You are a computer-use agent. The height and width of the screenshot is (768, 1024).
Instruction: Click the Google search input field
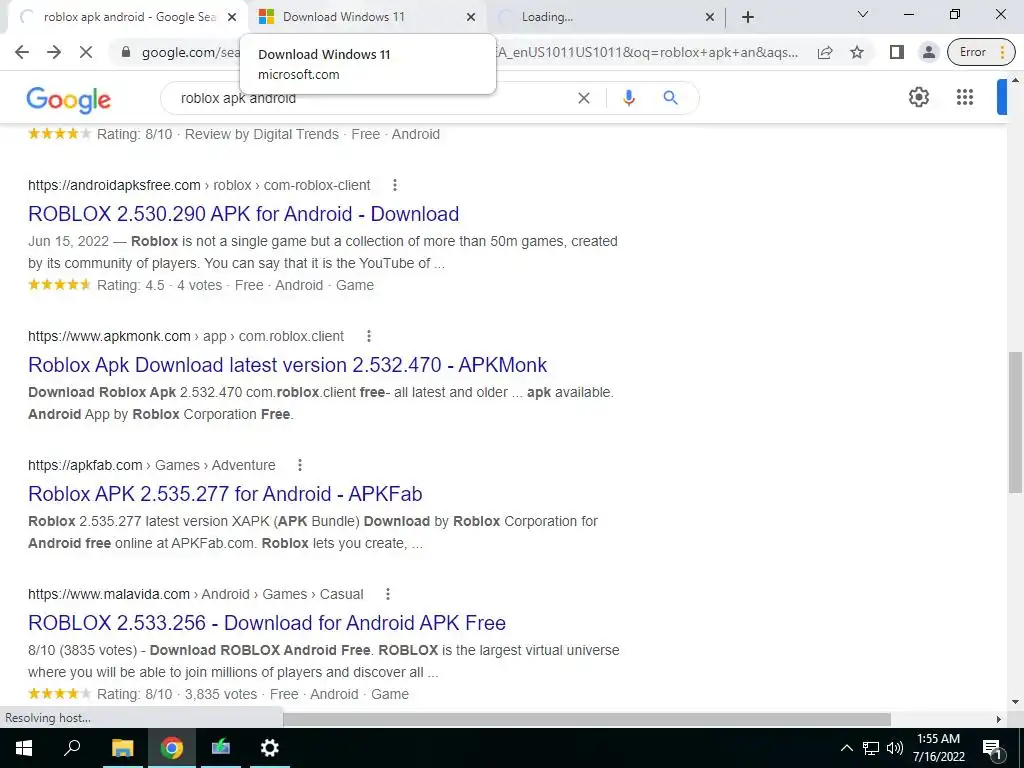point(372,98)
